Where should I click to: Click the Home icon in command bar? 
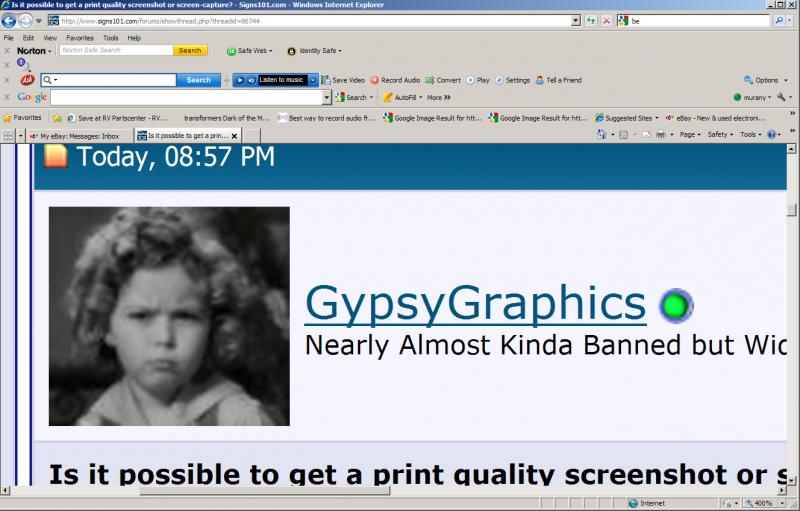tap(602, 135)
